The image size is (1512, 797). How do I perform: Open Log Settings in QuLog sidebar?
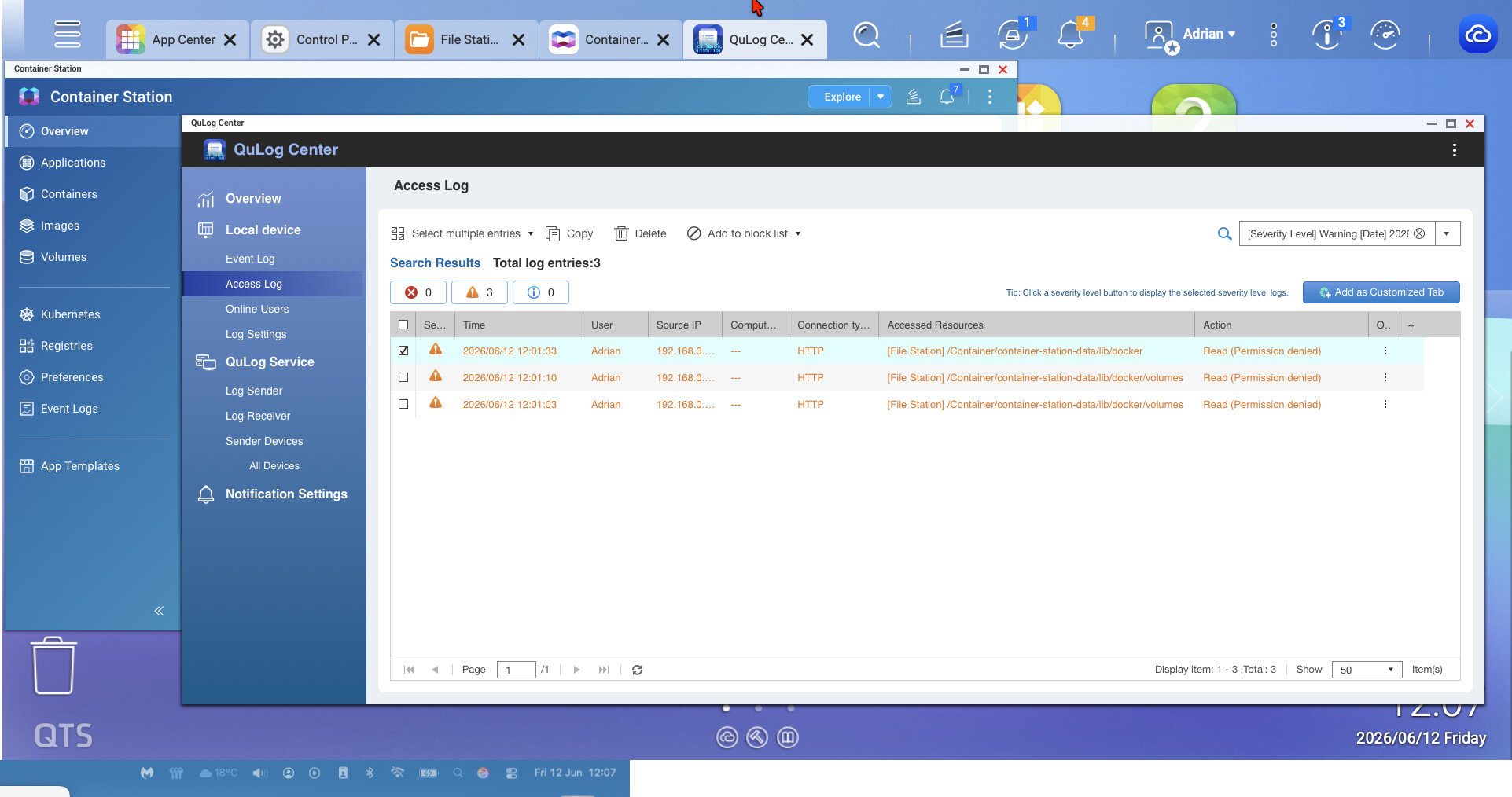click(x=256, y=334)
